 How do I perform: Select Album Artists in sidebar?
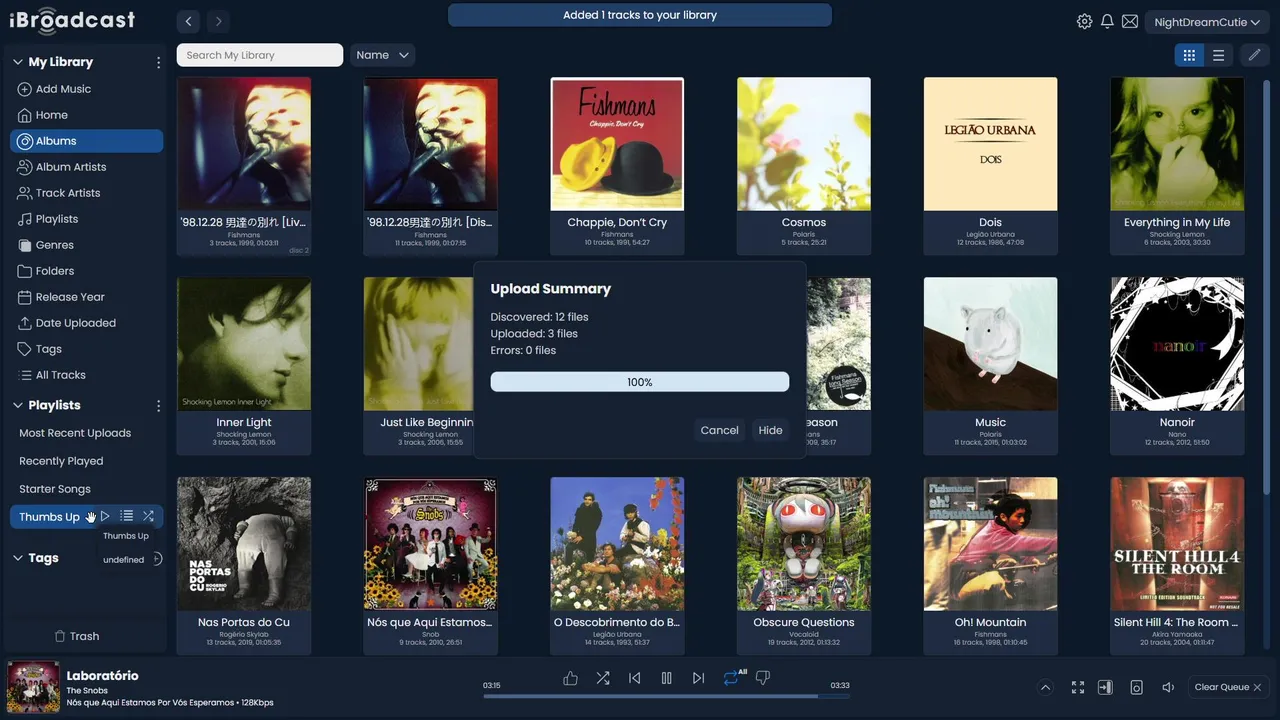pyautogui.click(x=71, y=167)
